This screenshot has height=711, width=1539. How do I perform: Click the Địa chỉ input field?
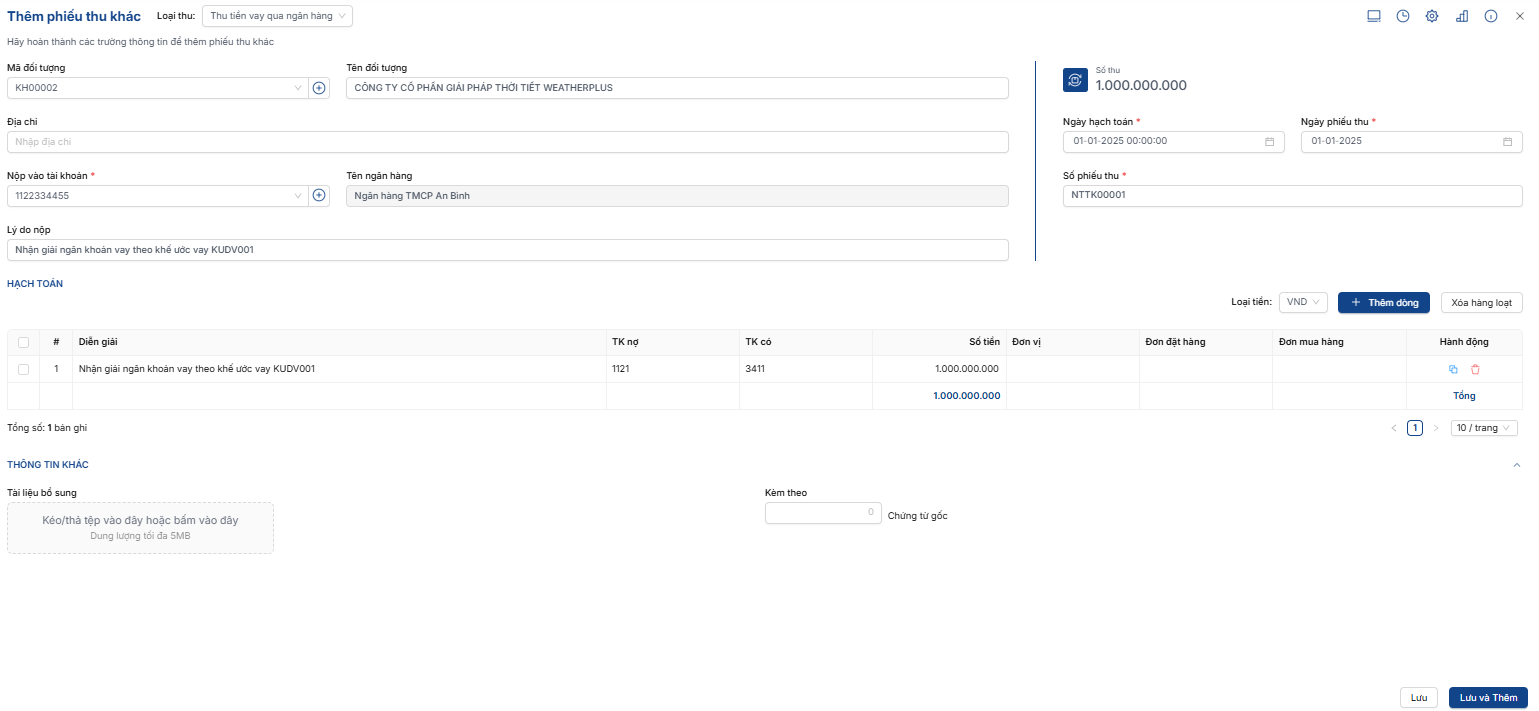point(507,142)
